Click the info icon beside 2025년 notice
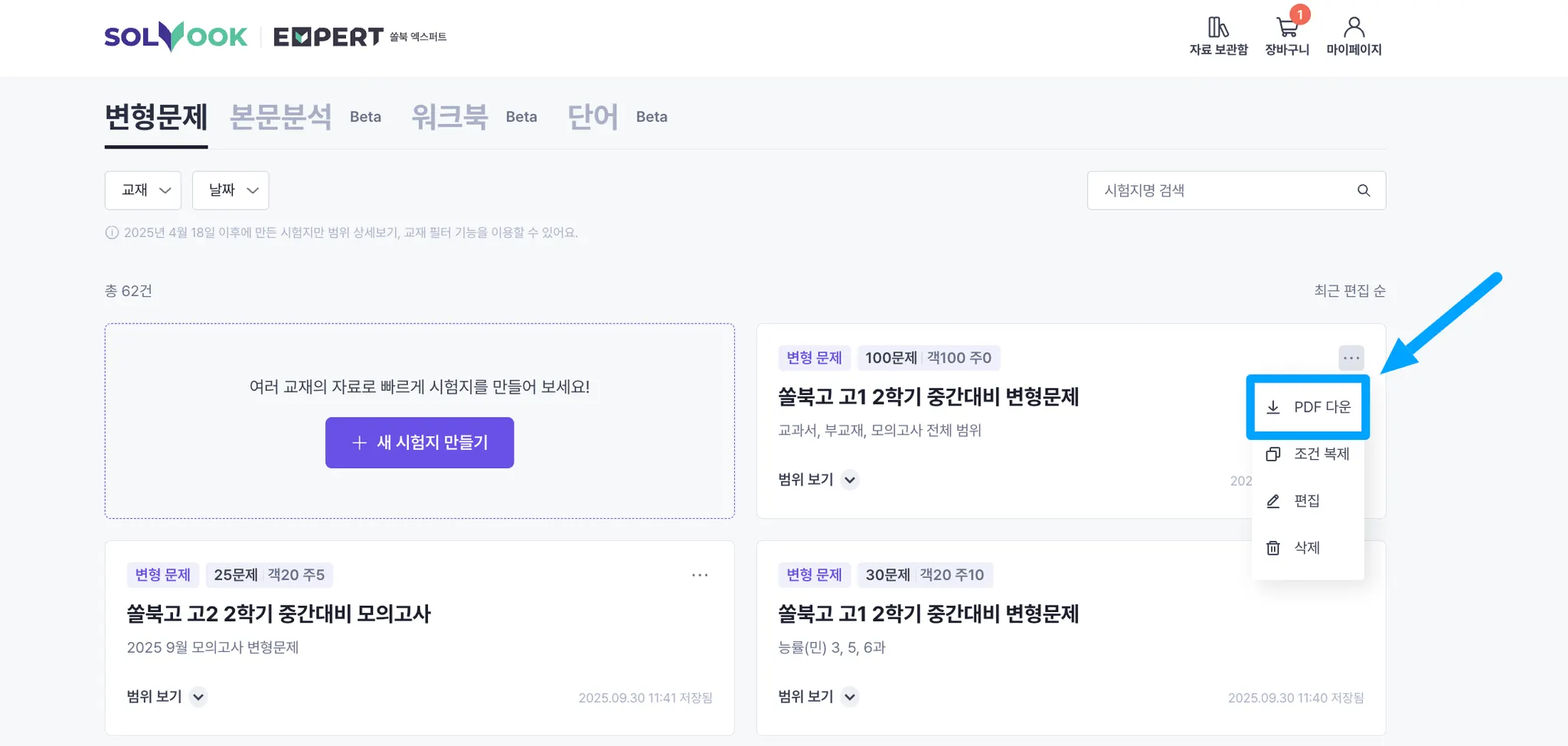 [x=112, y=233]
